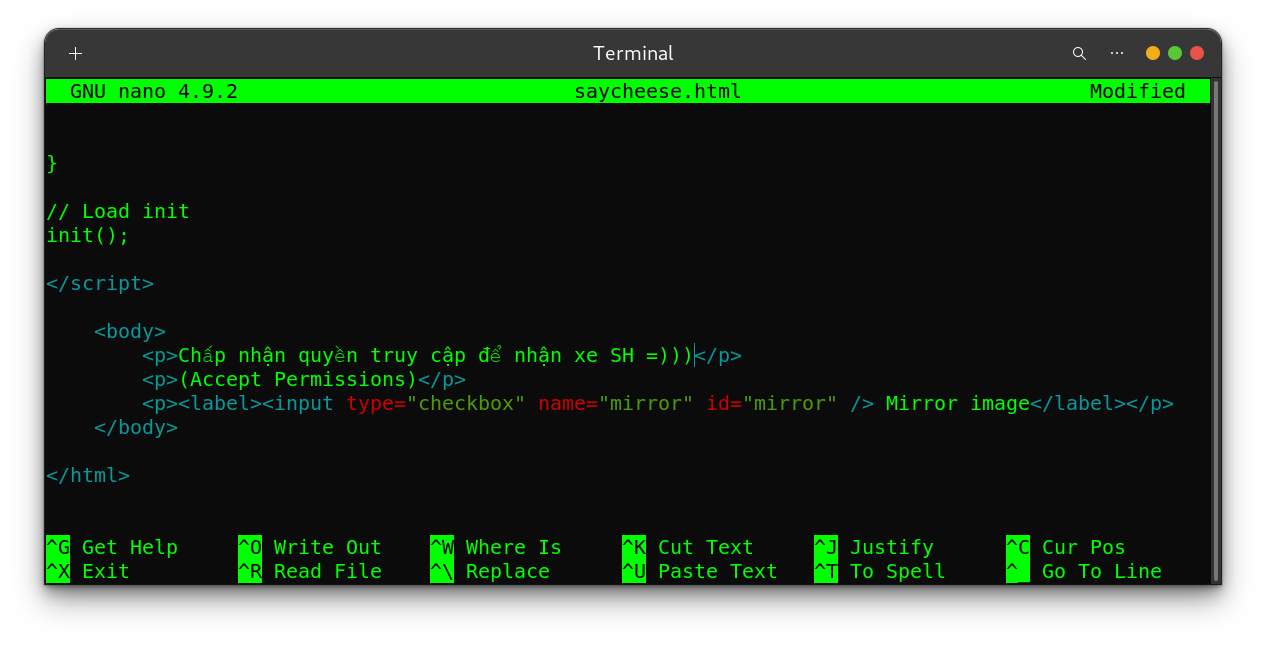Click the "// Load init" comment line
Image resolution: width=1266 pixels, height=645 pixels.
click(x=118, y=211)
